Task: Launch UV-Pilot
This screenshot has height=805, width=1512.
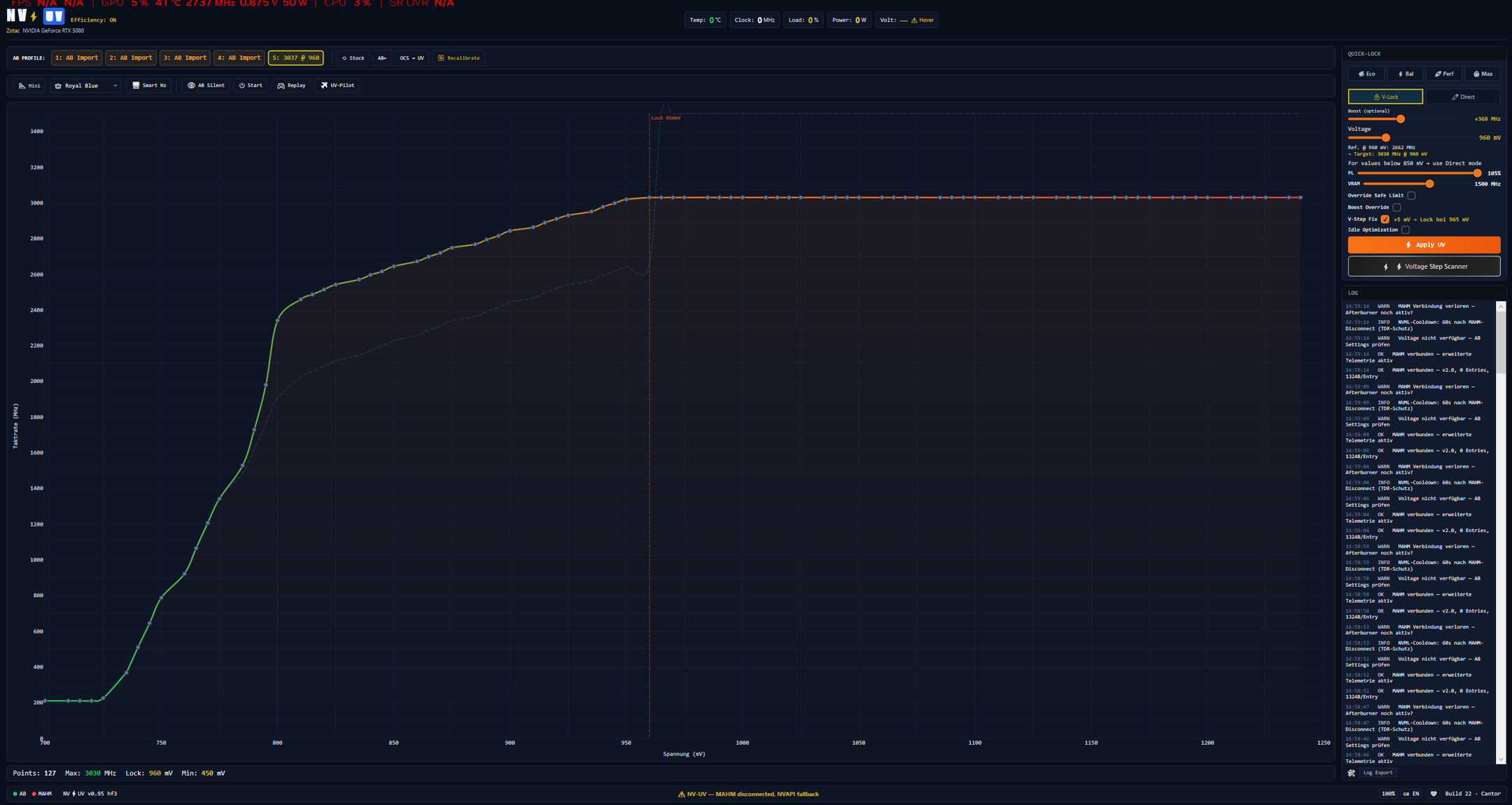Action: point(337,85)
